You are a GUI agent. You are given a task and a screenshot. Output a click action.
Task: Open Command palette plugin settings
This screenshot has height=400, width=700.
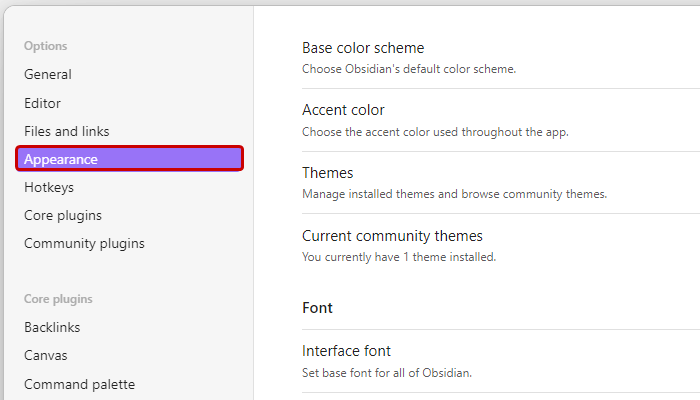(x=79, y=384)
